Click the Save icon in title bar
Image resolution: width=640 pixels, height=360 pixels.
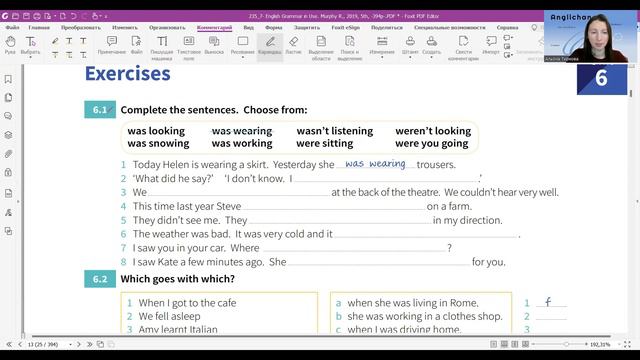click(x=26, y=16)
